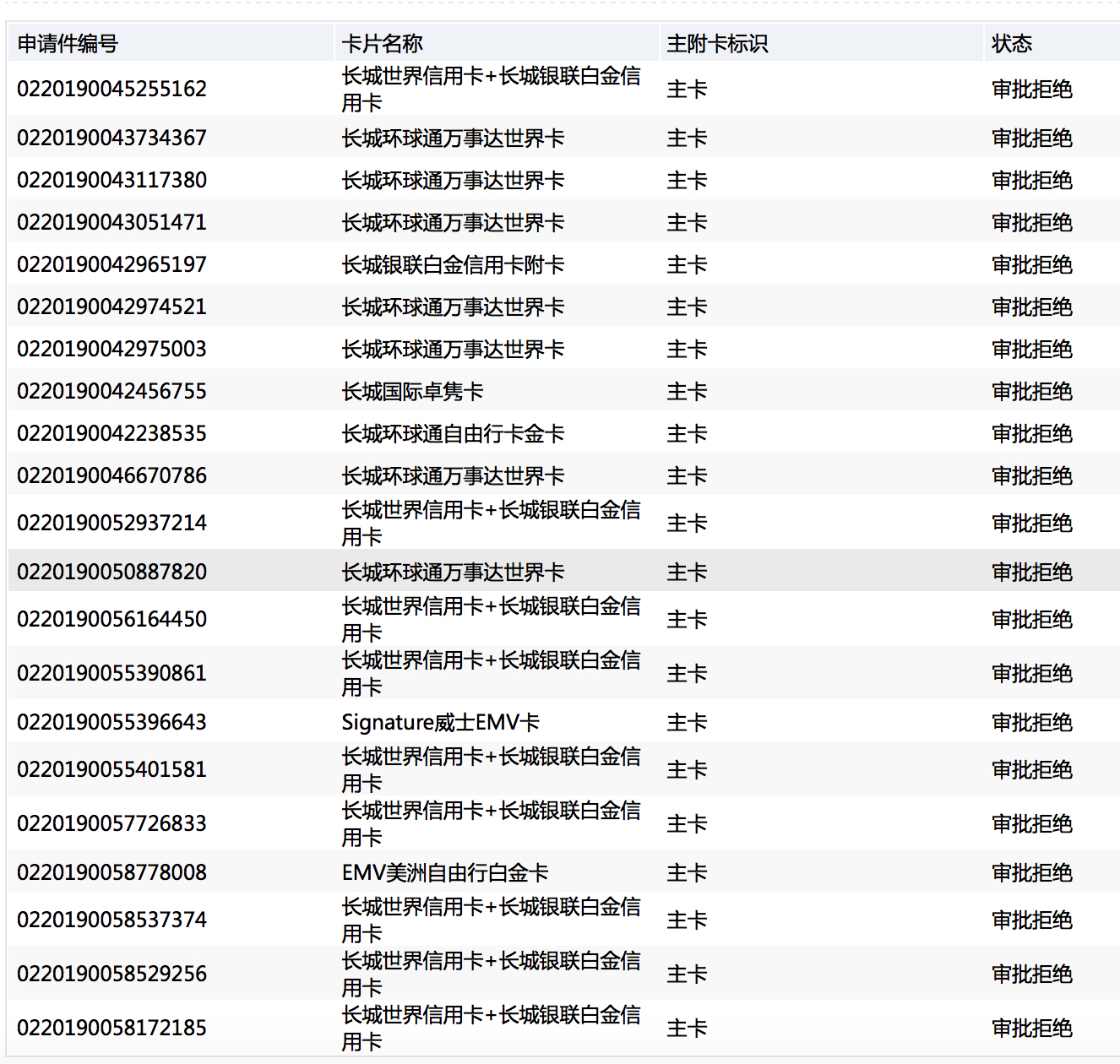This screenshot has width=1120, height=1064.
Task: Click application number 0220190052937214
Action: pyautogui.click(x=111, y=523)
